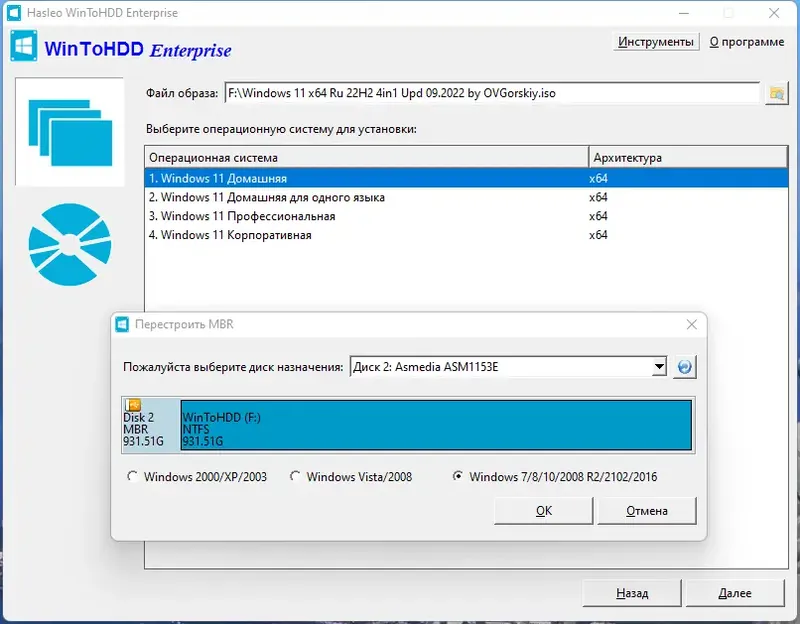Viewport: 800px width, 624px height.
Task: Click the image file path field
Action: point(492,93)
